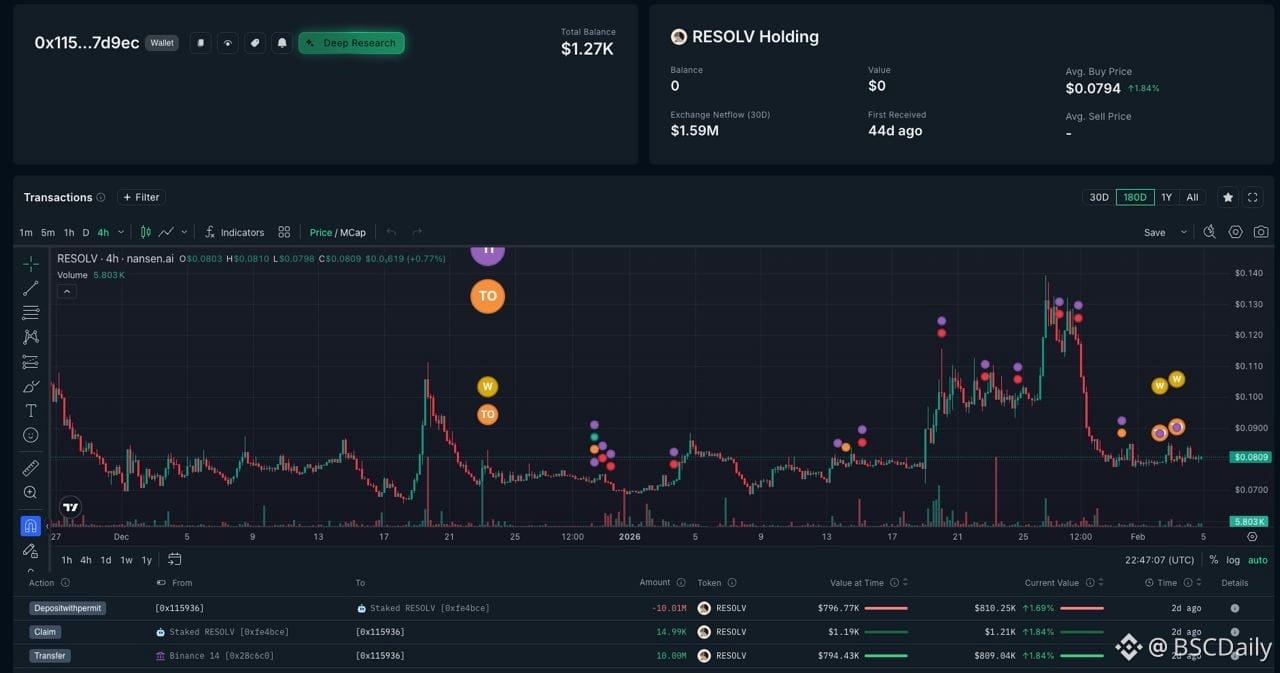Image resolution: width=1280 pixels, height=673 pixels.
Task: Select the trend line drawing tool
Action: click(x=31, y=288)
